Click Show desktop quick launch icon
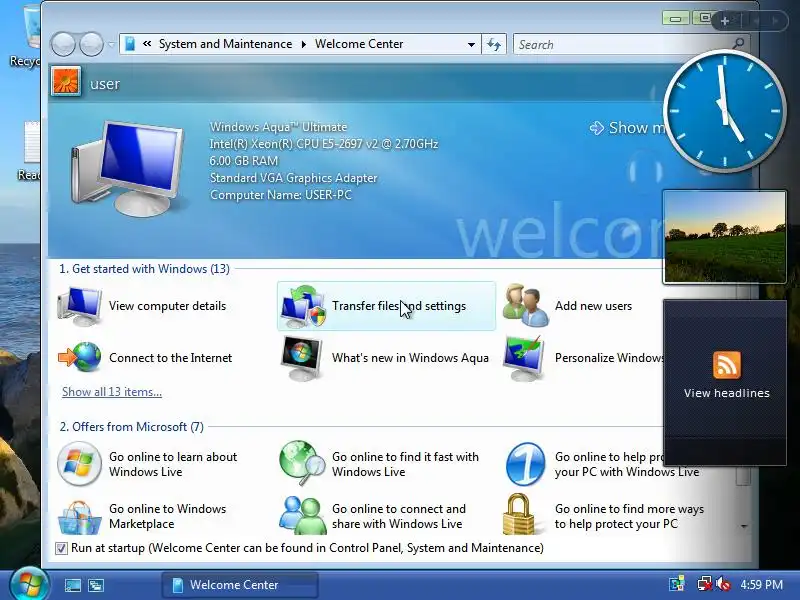The width and height of the screenshot is (800, 600). pyautogui.click(x=72, y=585)
